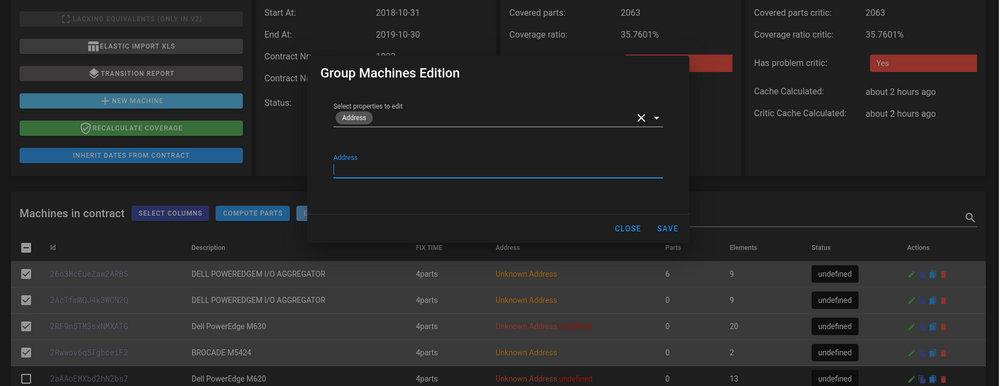The height and width of the screenshot is (386, 1000).
Task: Click Dell PowerEdge M630 description cell
Action: click(x=228, y=327)
